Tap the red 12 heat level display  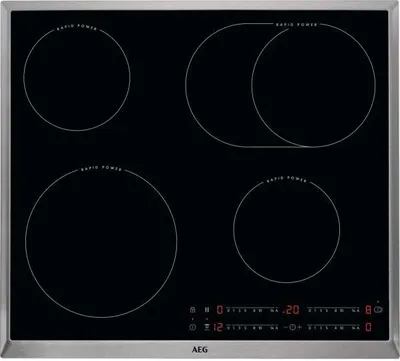click(218, 327)
